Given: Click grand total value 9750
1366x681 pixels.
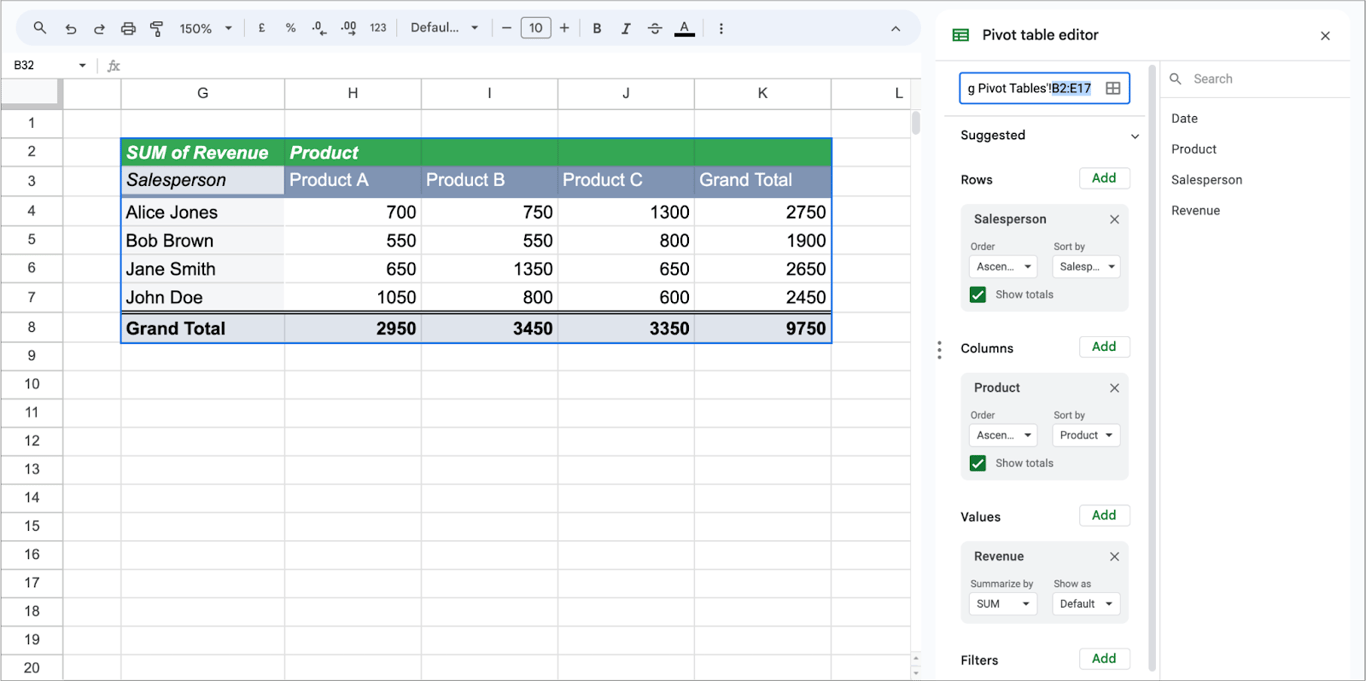Looking at the screenshot, I should (x=763, y=328).
